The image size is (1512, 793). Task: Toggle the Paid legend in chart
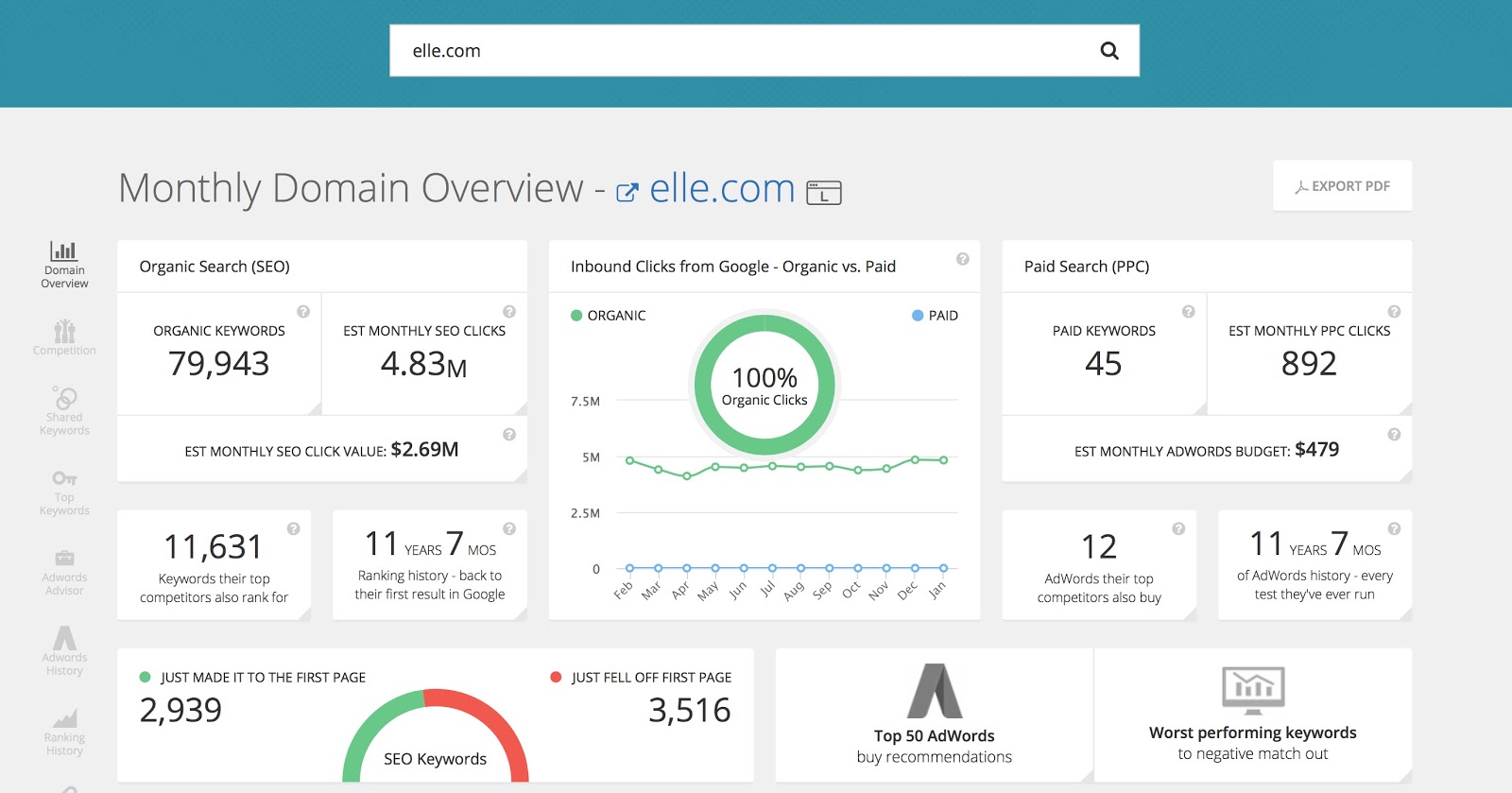(x=935, y=316)
